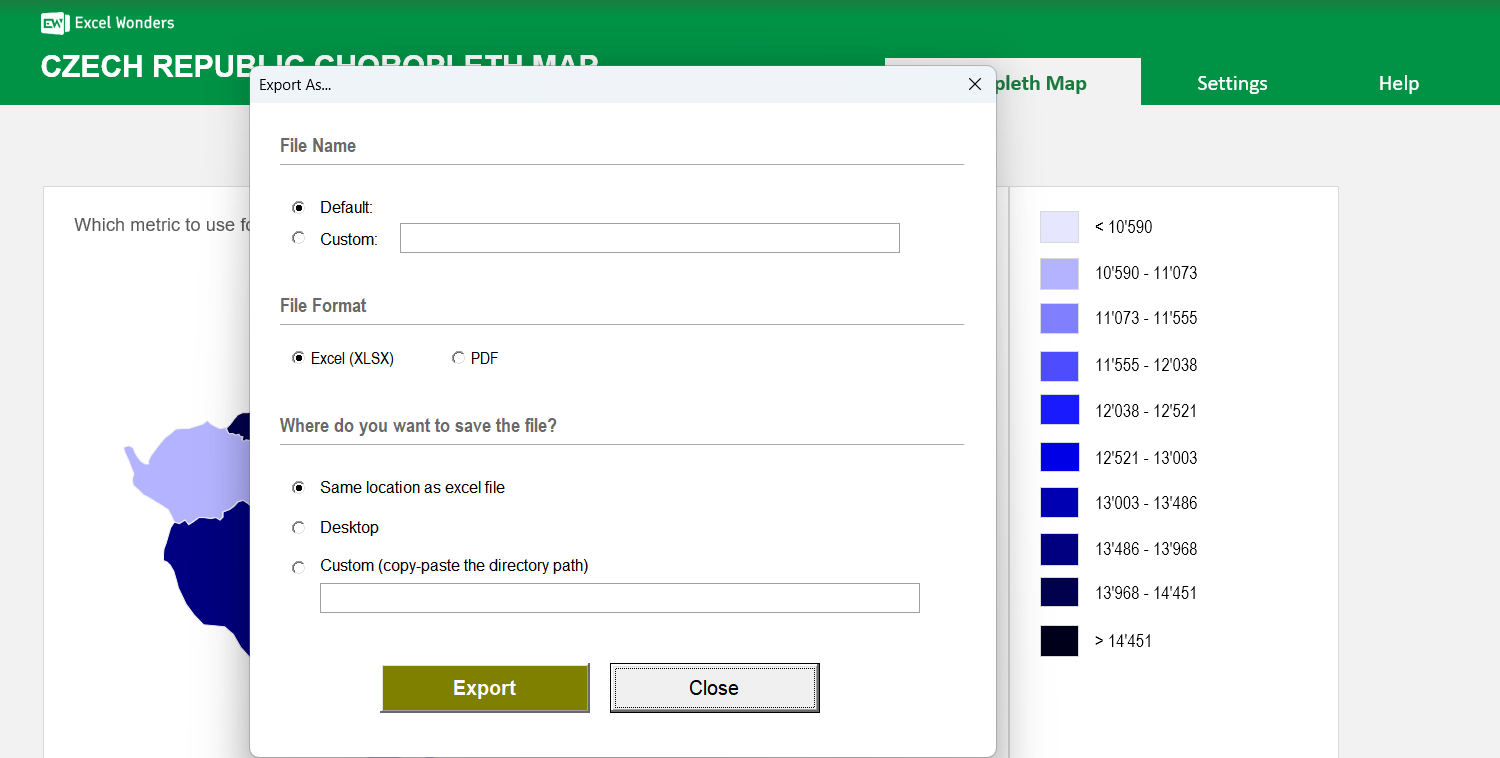Select Excel (XLSX) file format

click(x=298, y=358)
